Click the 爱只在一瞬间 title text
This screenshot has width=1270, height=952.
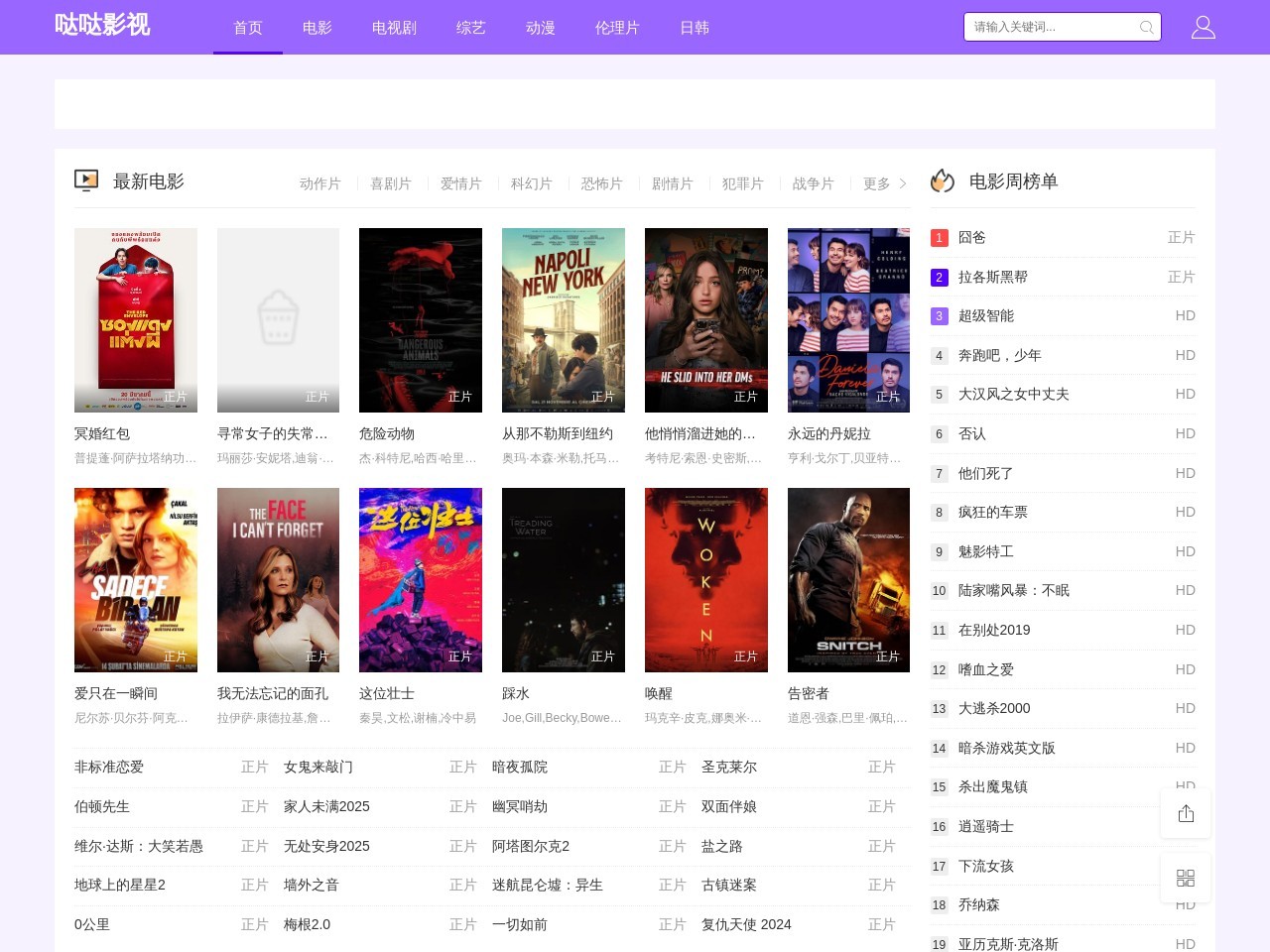pos(116,693)
